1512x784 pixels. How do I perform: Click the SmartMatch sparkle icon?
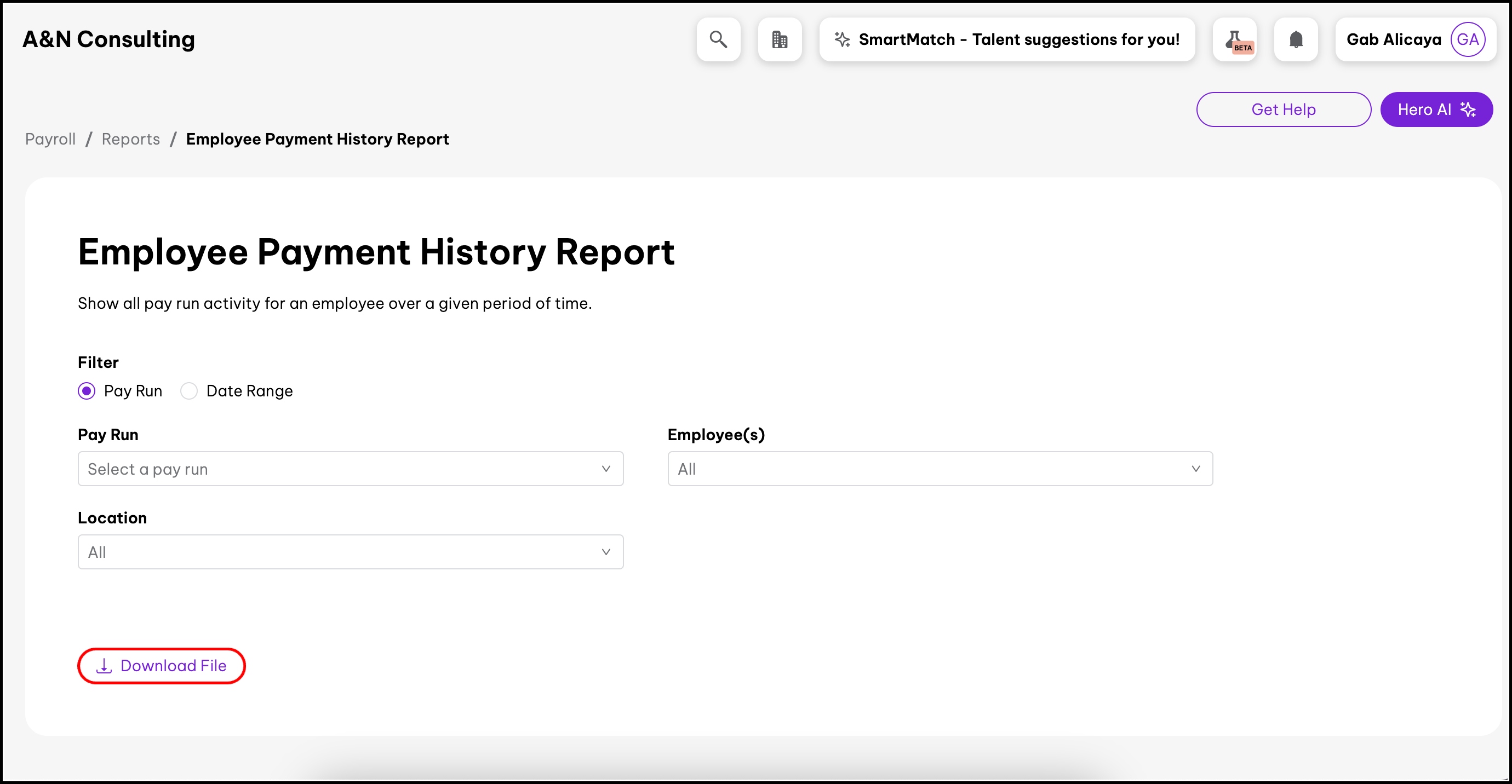[x=843, y=39]
